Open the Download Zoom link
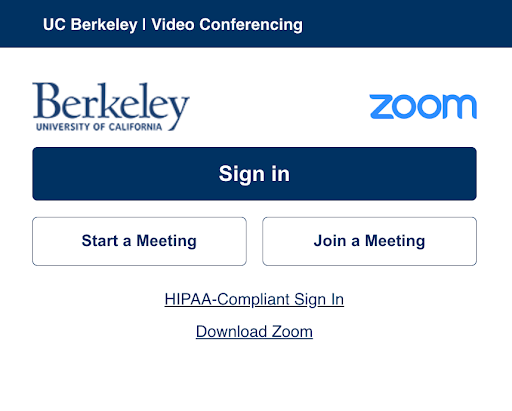The image size is (512, 411). 254,332
